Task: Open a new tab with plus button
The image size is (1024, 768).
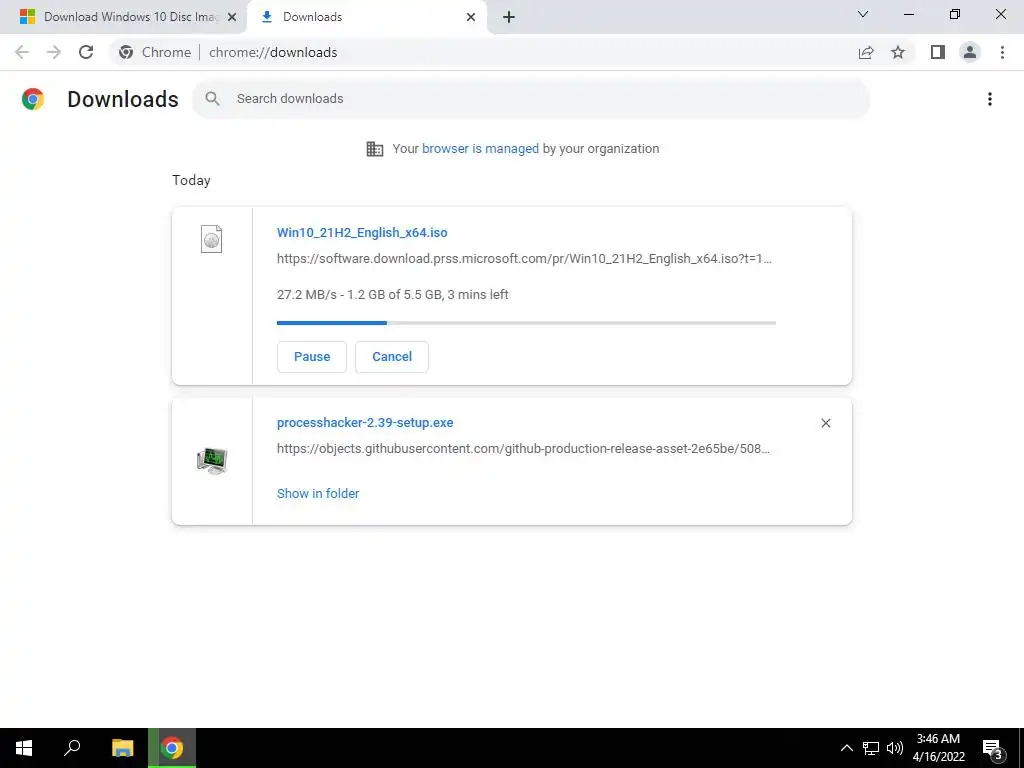Action: (509, 17)
